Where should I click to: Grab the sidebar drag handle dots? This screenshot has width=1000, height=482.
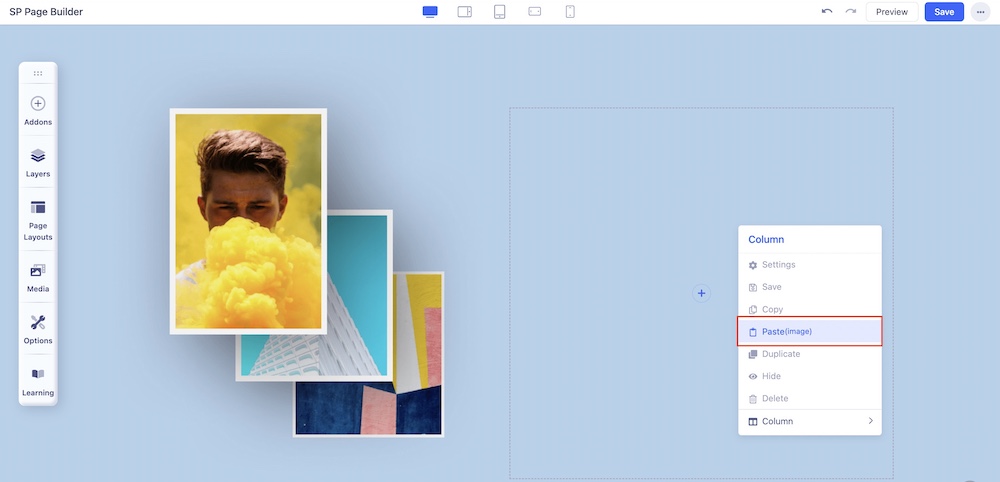pos(38,73)
